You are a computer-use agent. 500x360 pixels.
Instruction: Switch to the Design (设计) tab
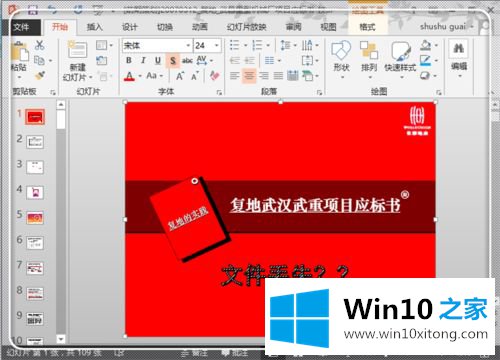tap(130, 27)
